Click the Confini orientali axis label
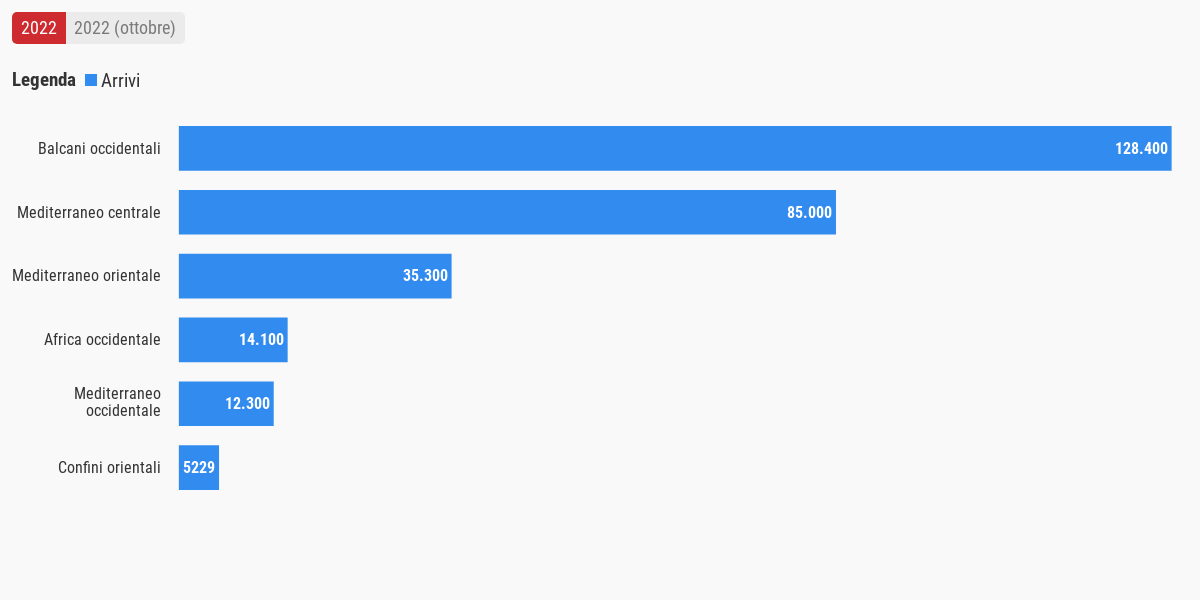1200x600 pixels. (x=109, y=468)
